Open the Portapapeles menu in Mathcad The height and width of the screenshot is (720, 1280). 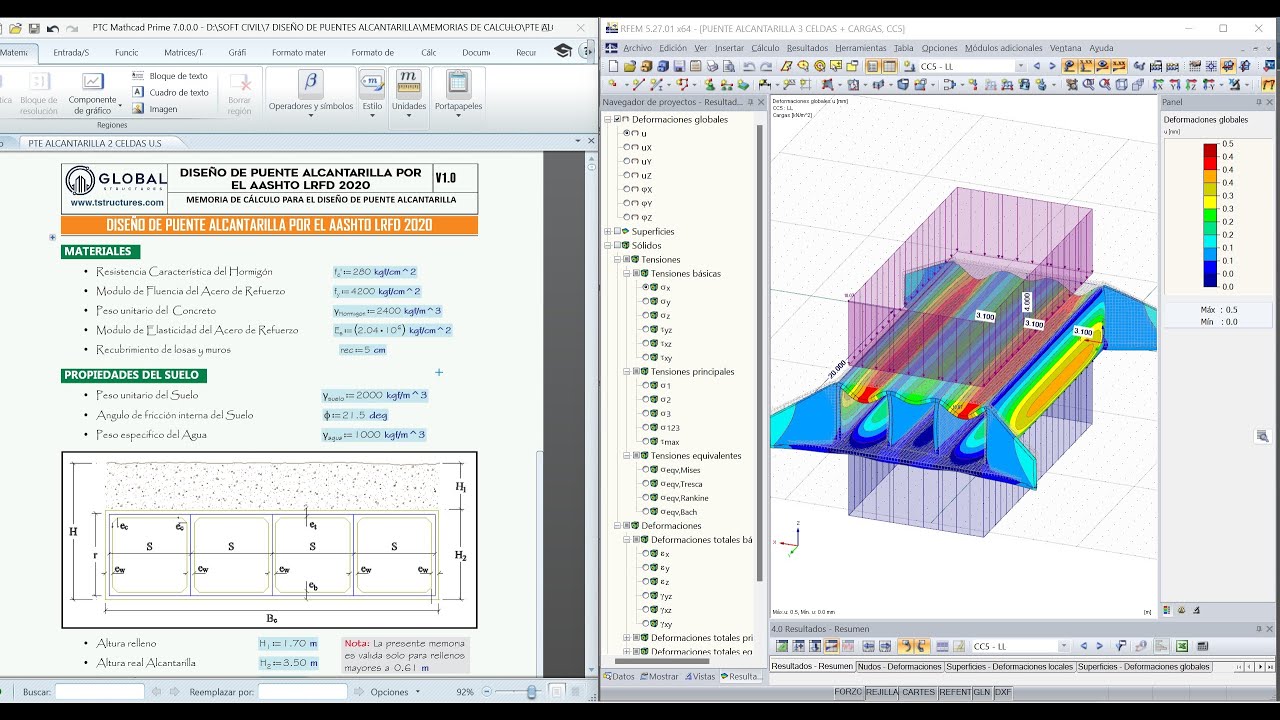click(x=458, y=92)
